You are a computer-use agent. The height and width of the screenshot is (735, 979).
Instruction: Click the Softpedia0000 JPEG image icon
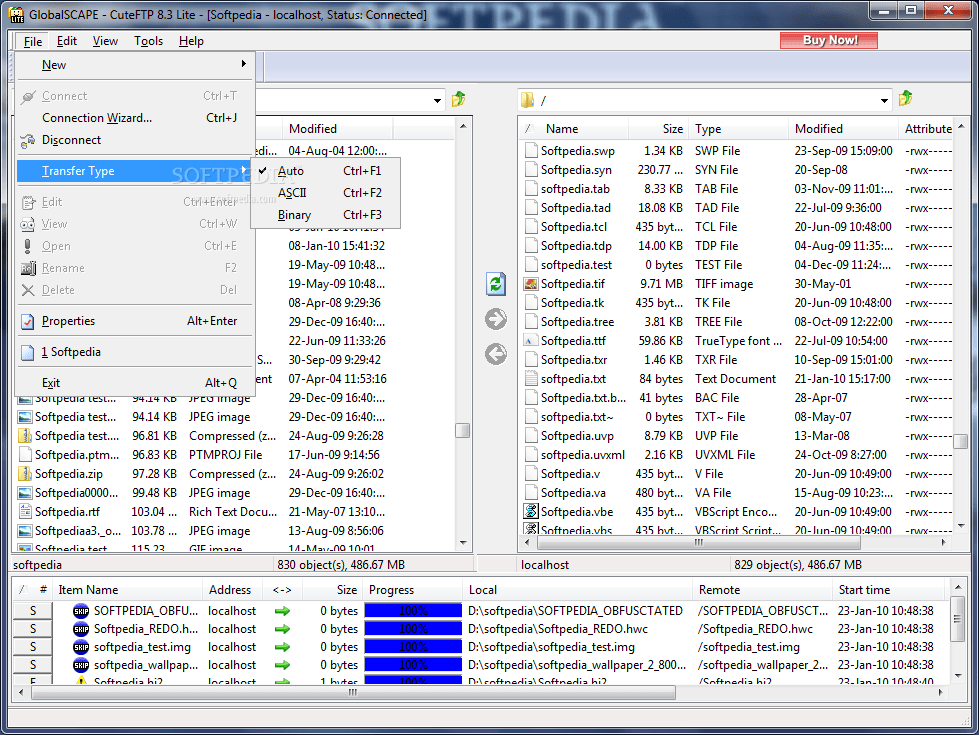[x=25, y=493]
